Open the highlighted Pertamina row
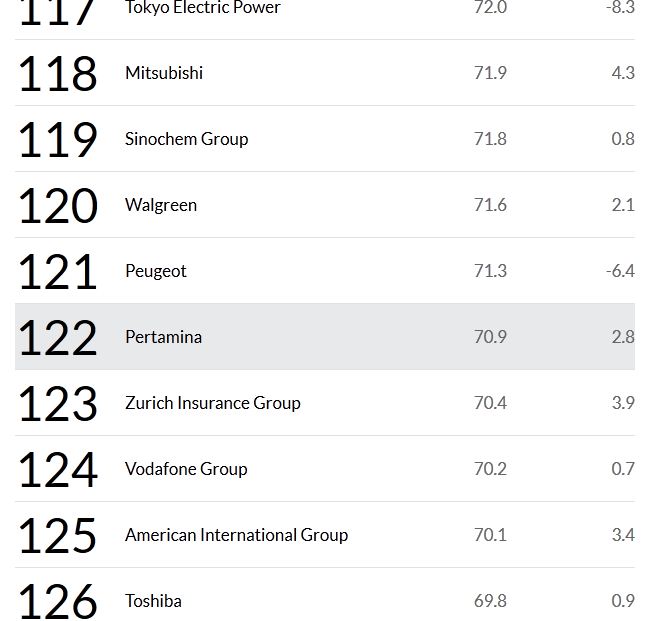661x621 pixels. (x=163, y=337)
